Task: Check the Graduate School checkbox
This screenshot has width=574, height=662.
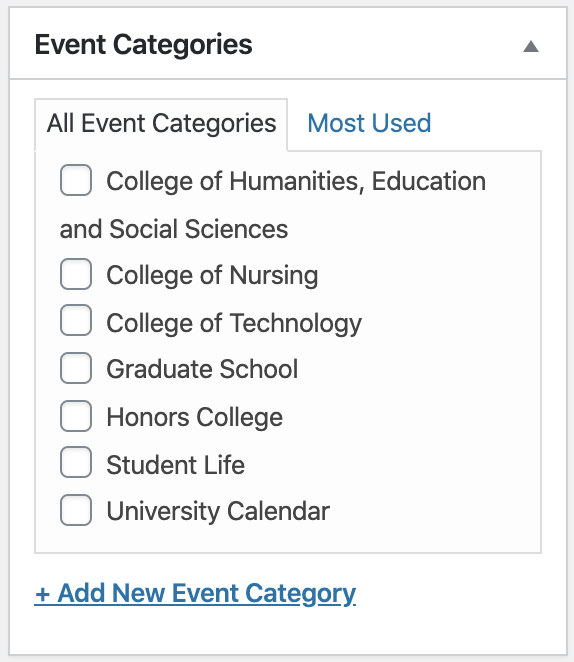Action: [76, 368]
